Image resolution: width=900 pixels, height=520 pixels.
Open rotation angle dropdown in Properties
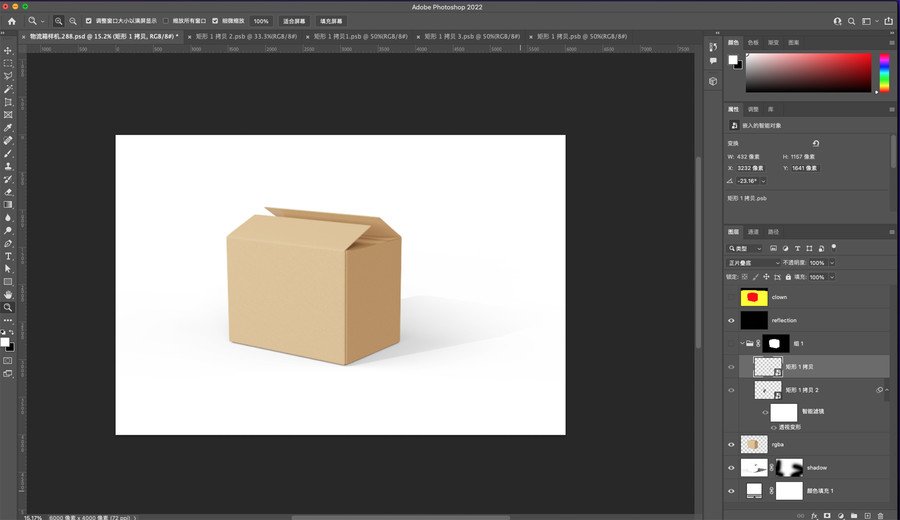(x=763, y=181)
